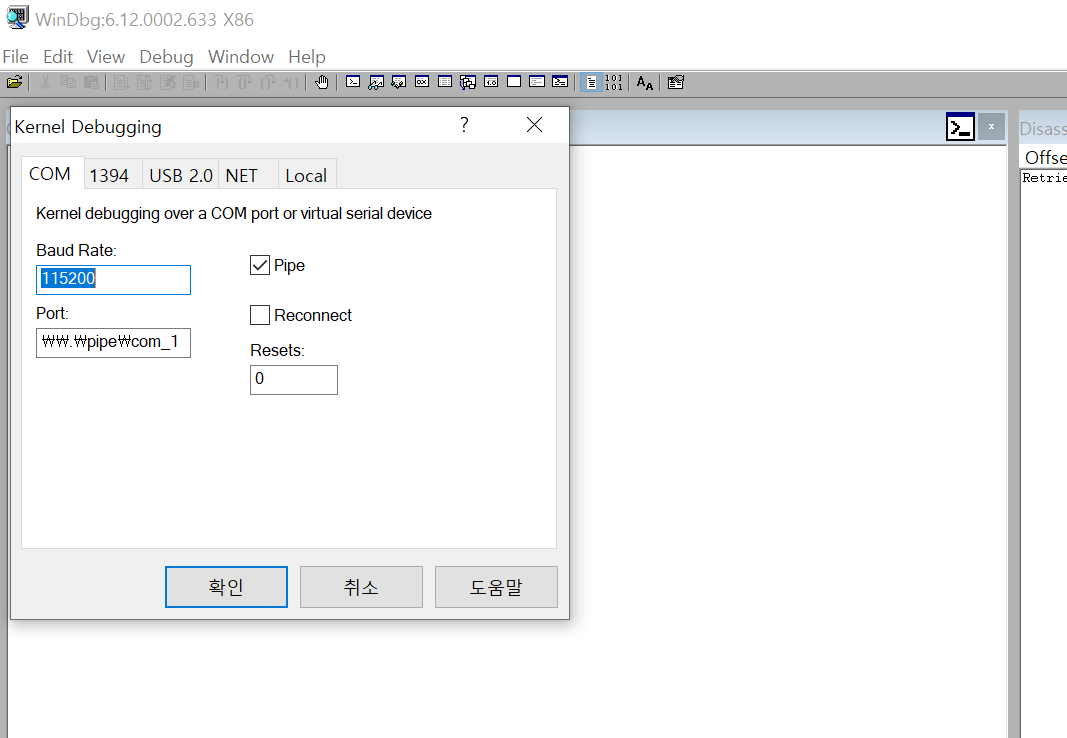Open the Scratch Pad toolbar icon
1067x738 pixels.
pyautogui.click(x=514, y=82)
